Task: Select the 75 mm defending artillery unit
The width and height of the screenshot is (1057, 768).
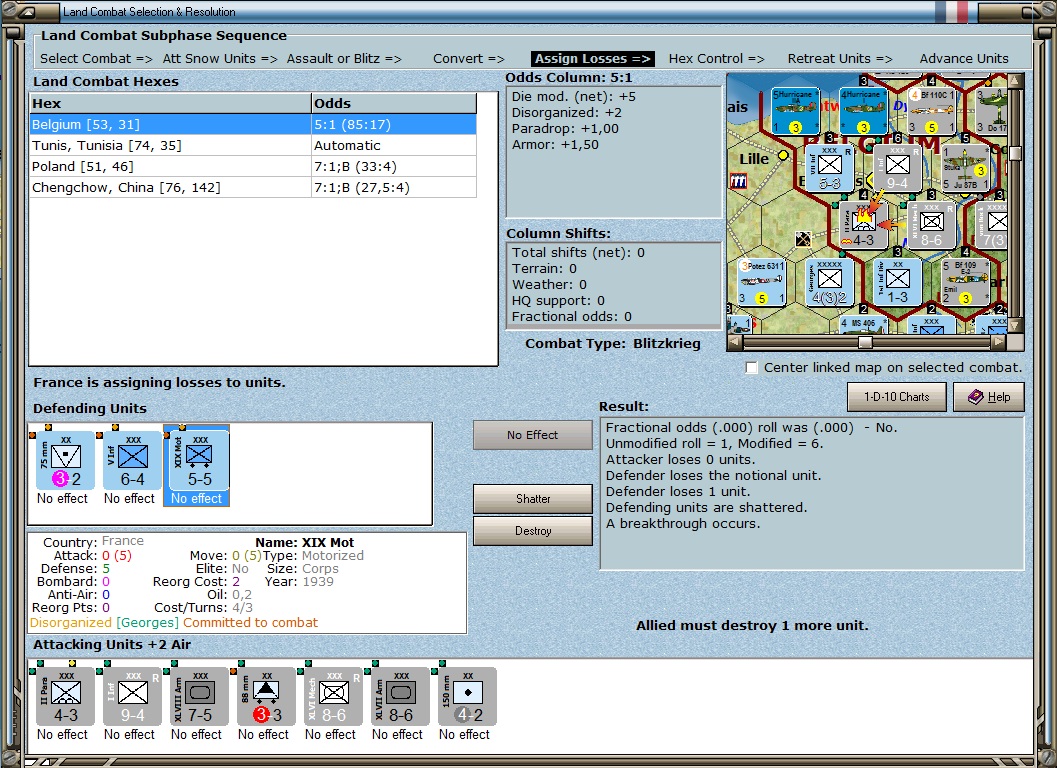Action: (65, 461)
